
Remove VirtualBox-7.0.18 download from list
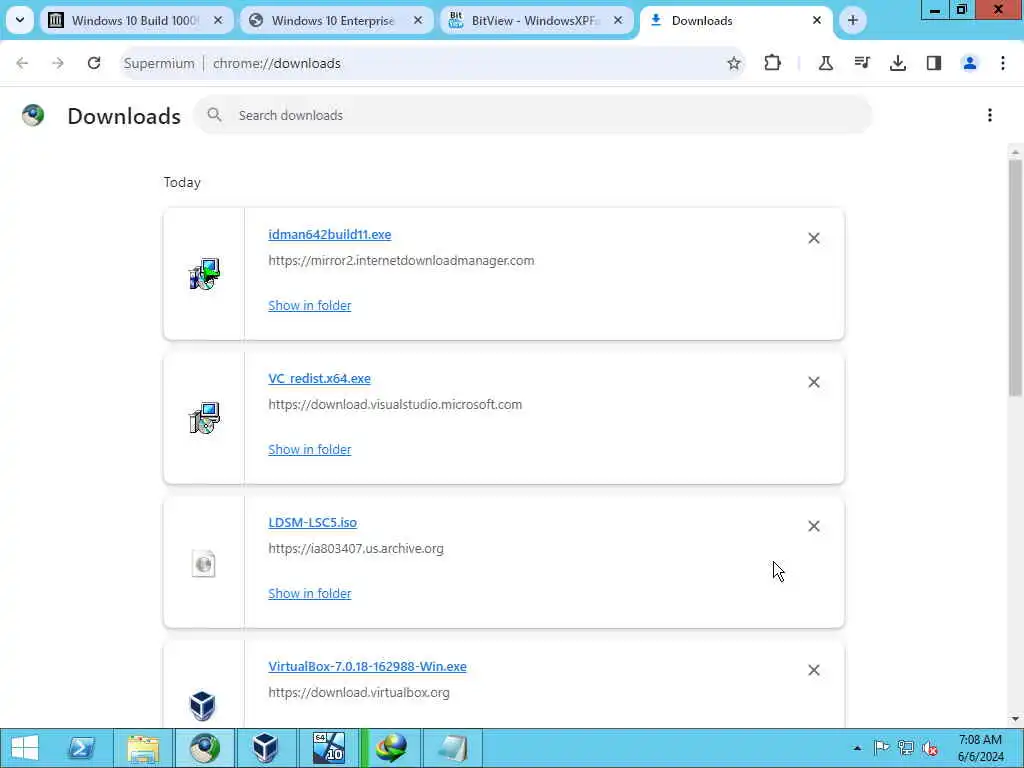point(814,670)
